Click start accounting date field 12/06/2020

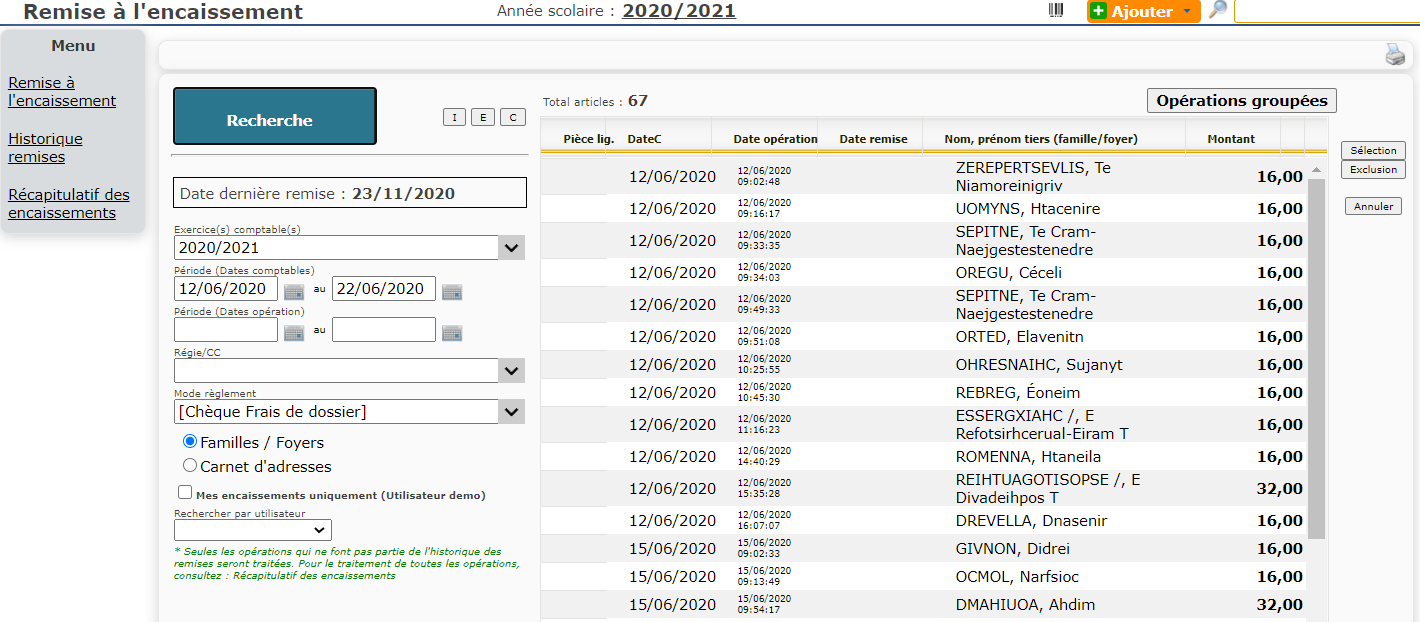226,288
